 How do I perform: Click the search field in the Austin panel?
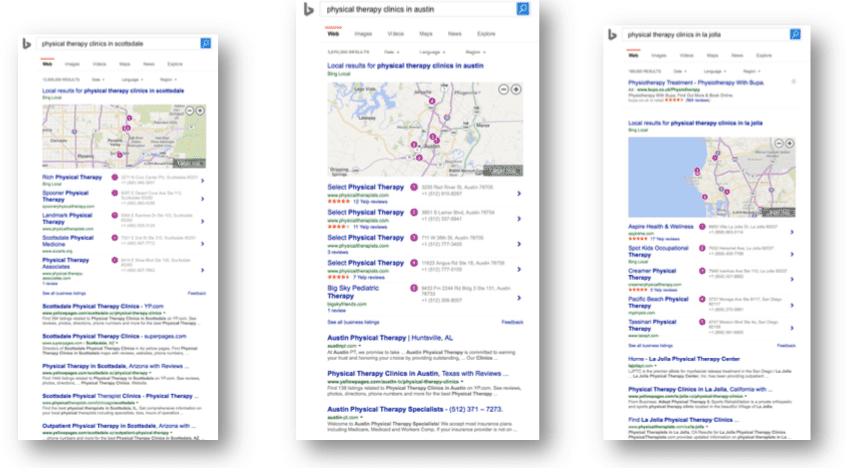[418, 9]
